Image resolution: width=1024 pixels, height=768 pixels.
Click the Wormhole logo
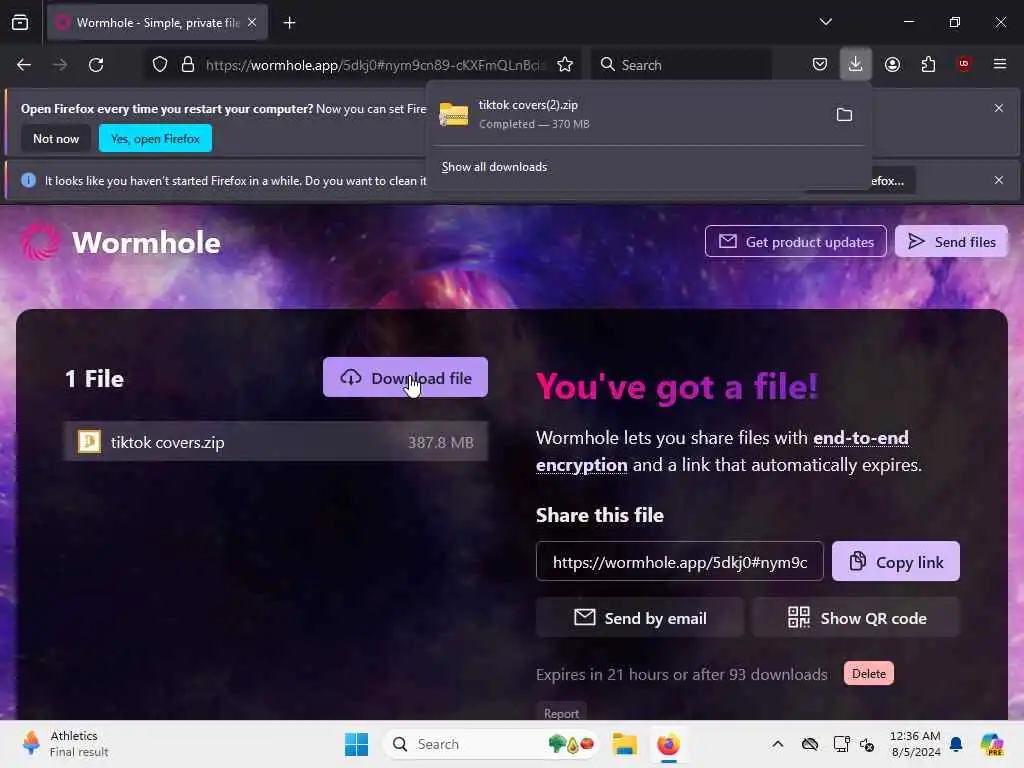pyautogui.click(x=121, y=242)
